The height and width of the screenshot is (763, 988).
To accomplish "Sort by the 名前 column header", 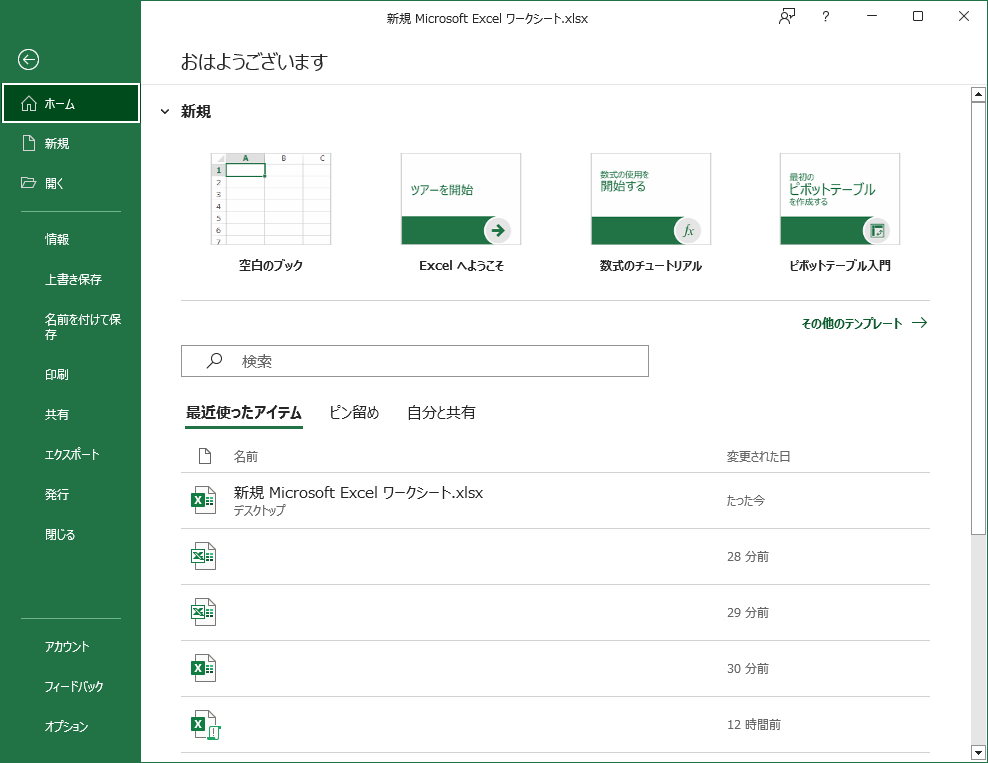I will 246,456.
